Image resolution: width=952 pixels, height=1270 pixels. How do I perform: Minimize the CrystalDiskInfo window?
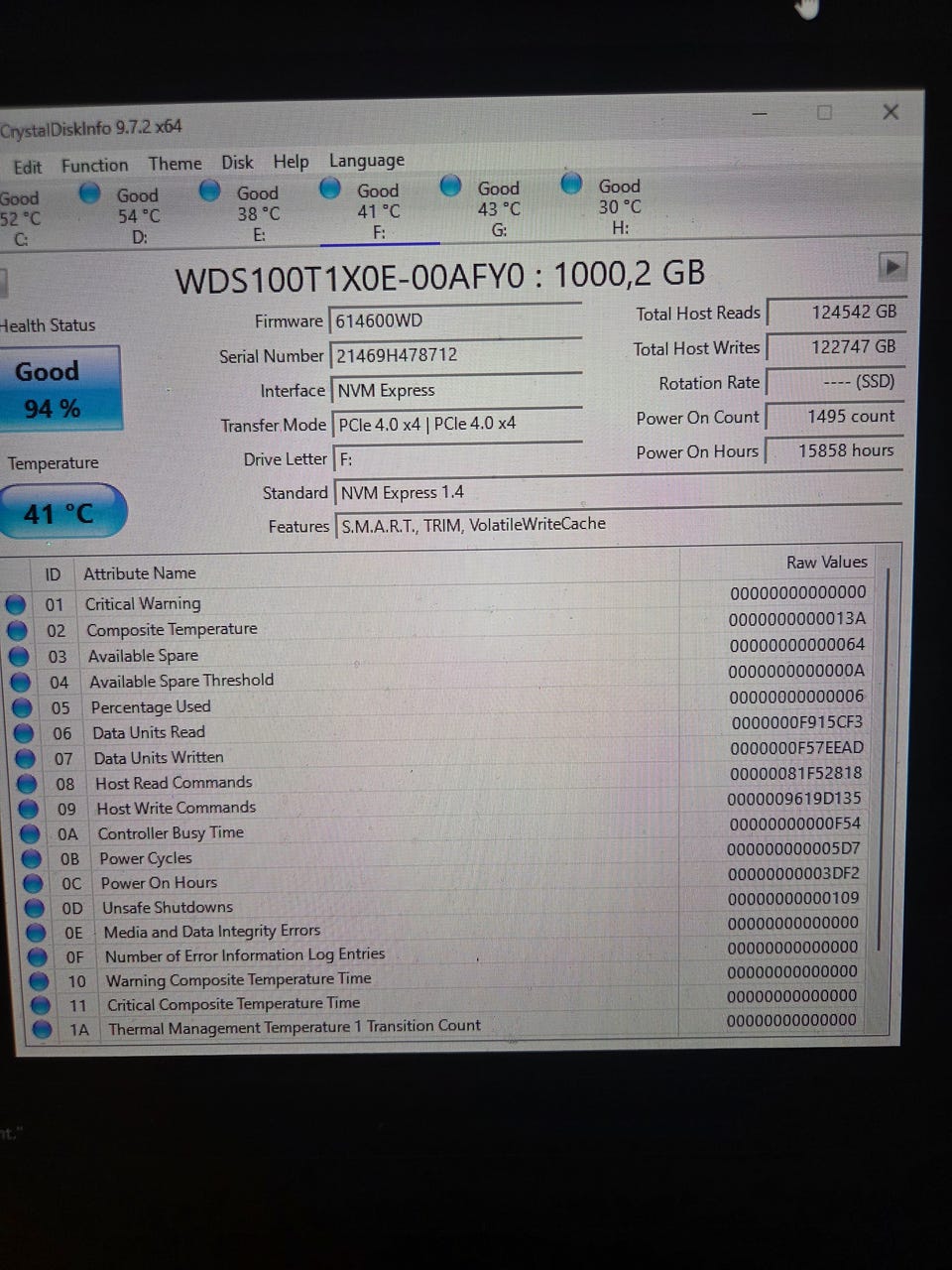click(x=760, y=114)
